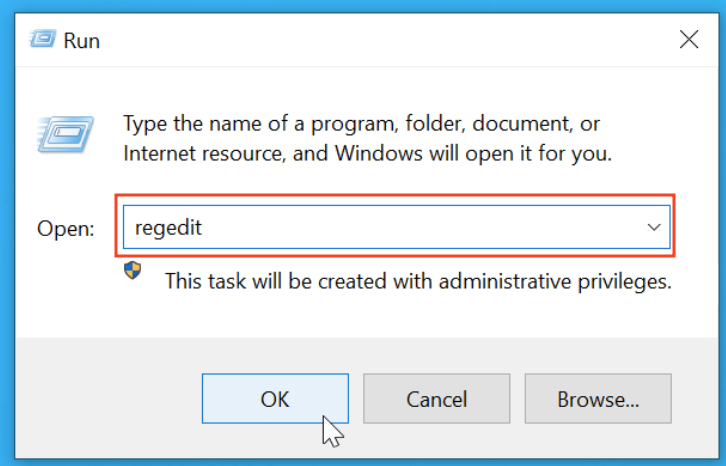Click blank white area below the shield

pyautogui.click(x=133, y=312)
